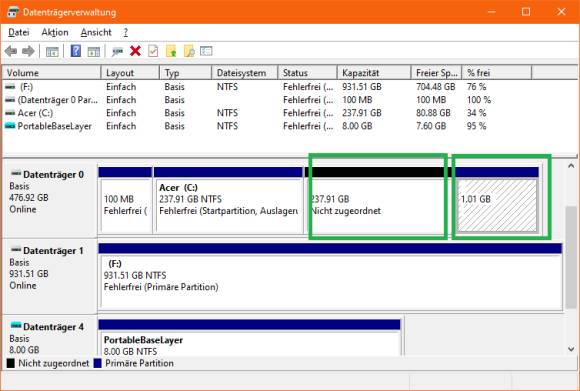This screenshot has width=580, height=391.
Task: Sort by the Freier Sp... column header
Action: (436, 73)
